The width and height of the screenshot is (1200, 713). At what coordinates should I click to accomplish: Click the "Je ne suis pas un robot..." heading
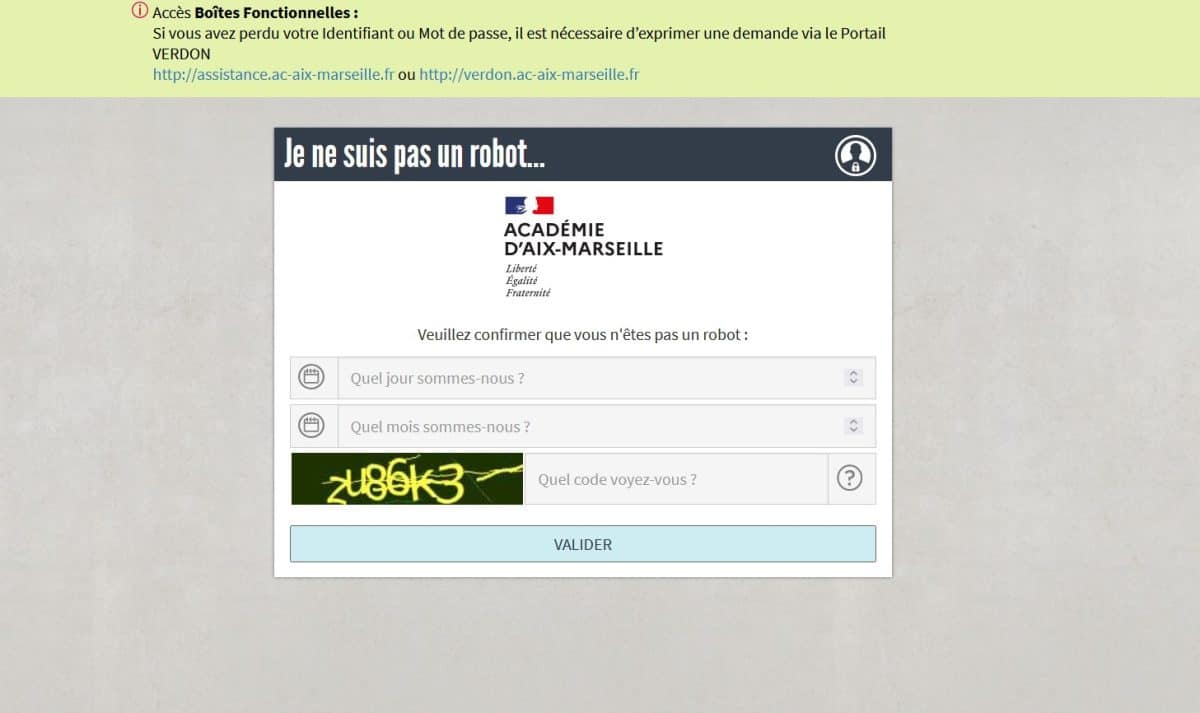point(414,155)
